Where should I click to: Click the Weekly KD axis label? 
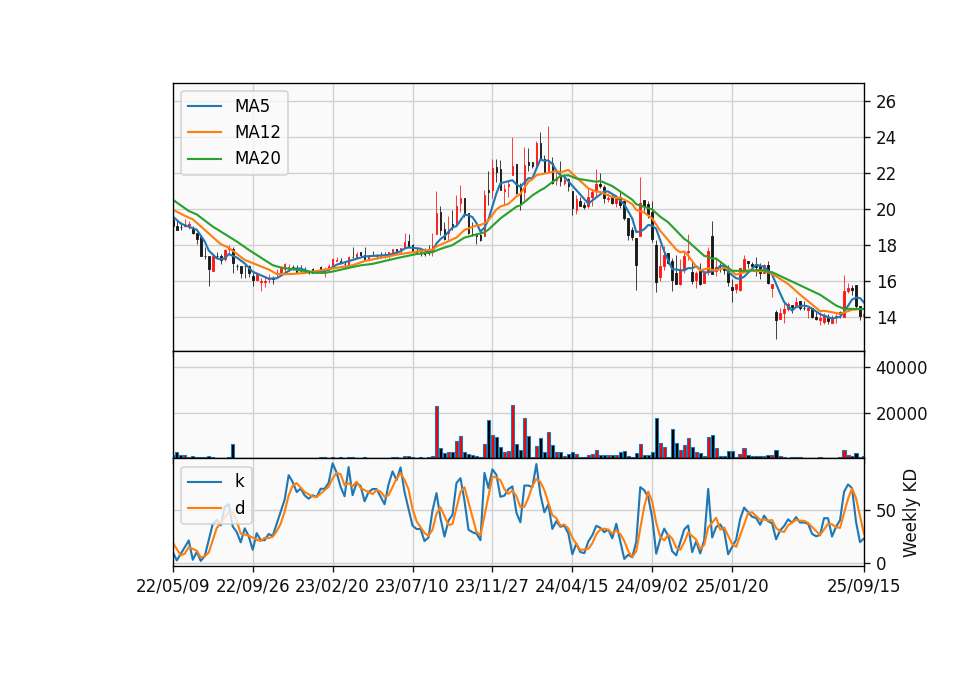point(910,513)
